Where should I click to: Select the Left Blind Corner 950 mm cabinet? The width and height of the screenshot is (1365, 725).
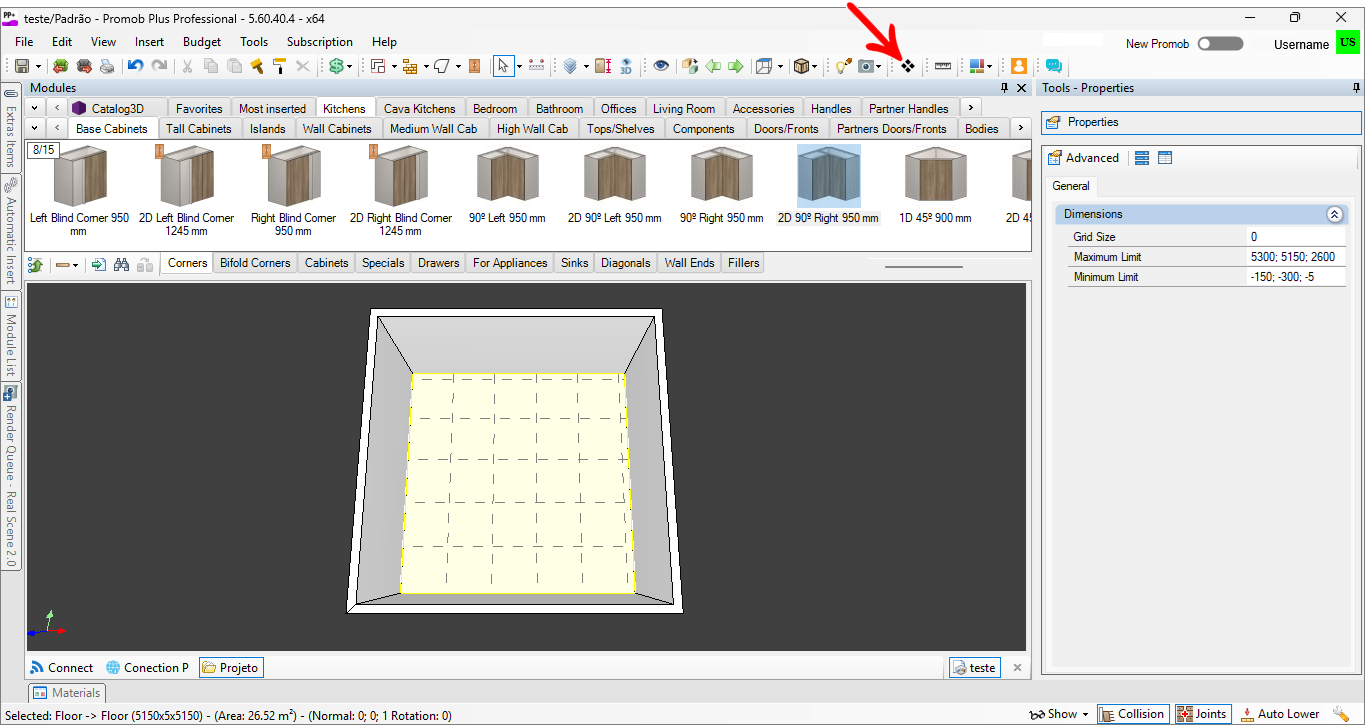tap(79, 192)
